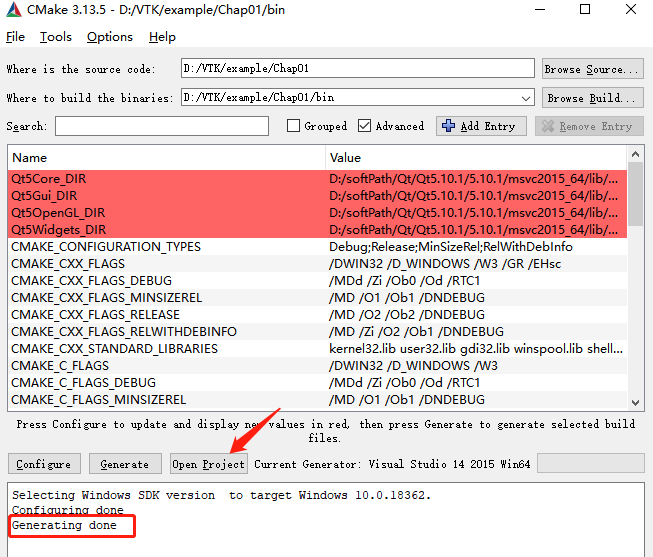Click the CMake logo icon in title bar

pos(14,10)
